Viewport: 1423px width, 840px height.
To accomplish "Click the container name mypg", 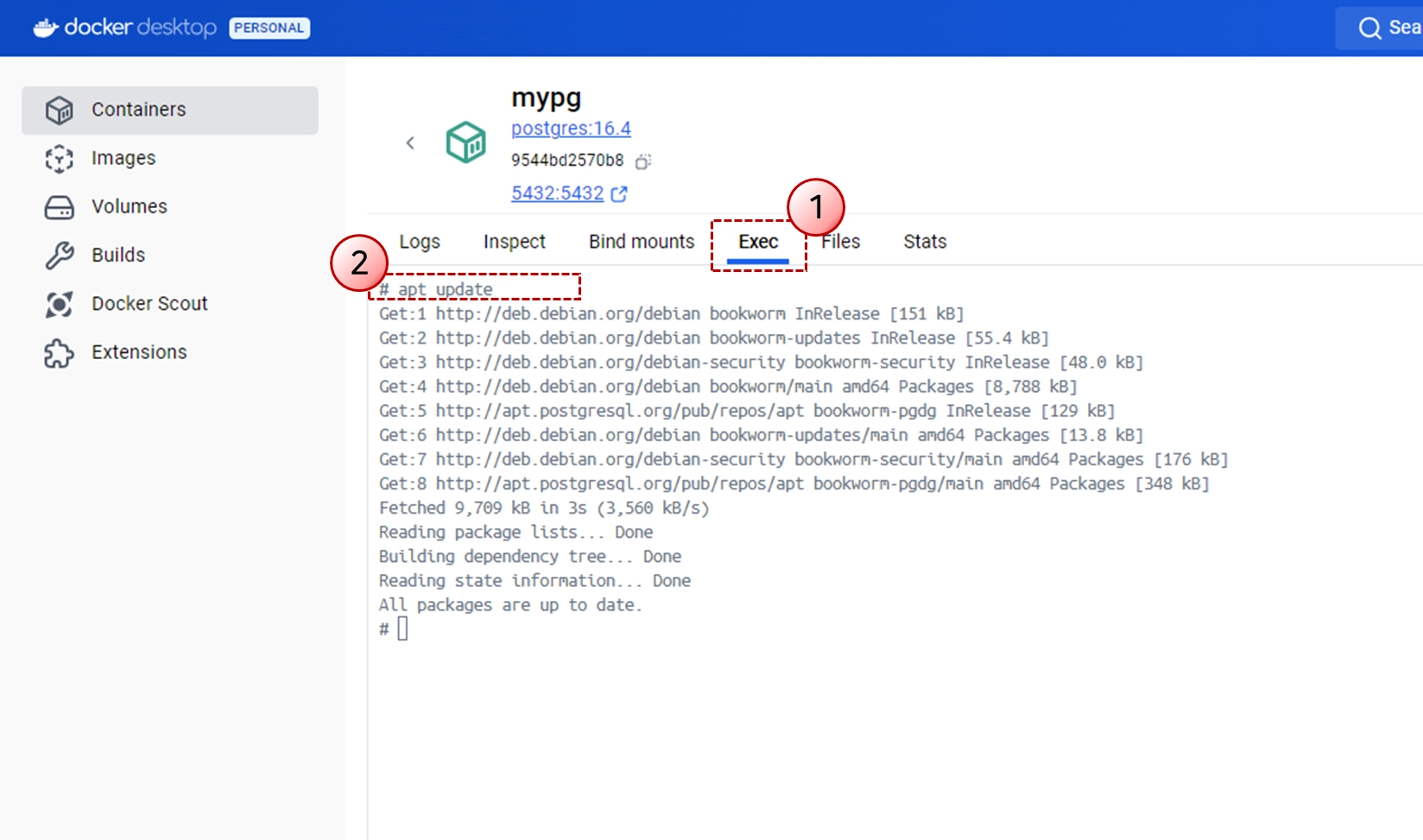I will point(546,98).
